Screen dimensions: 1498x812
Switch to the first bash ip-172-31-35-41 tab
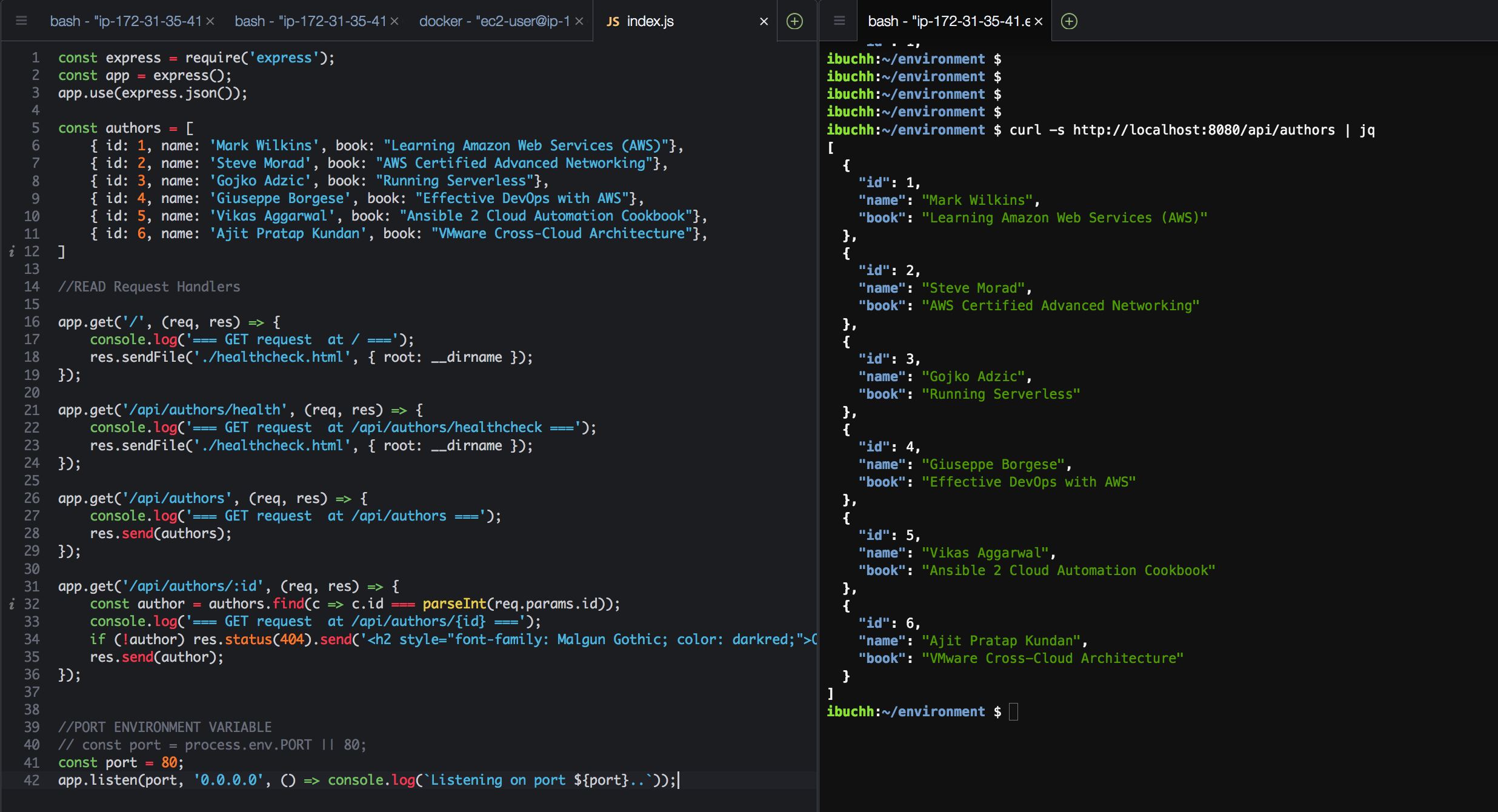125,21
